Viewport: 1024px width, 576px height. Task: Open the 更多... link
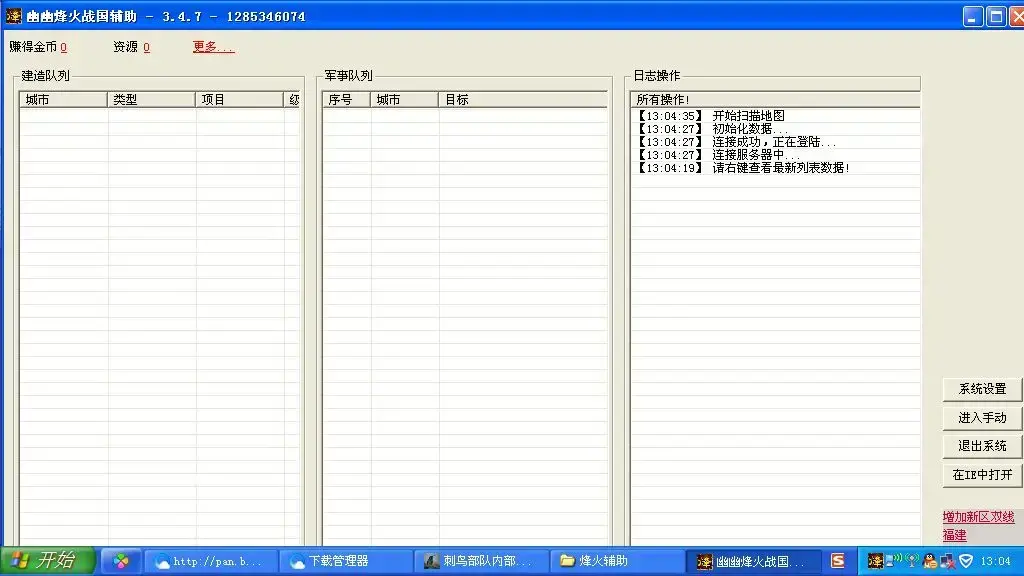(213, 46)
